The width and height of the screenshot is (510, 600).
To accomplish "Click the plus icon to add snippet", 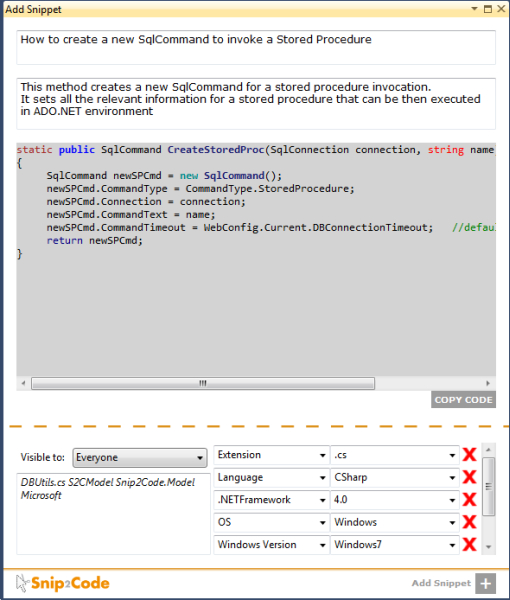I will point(486,584).
